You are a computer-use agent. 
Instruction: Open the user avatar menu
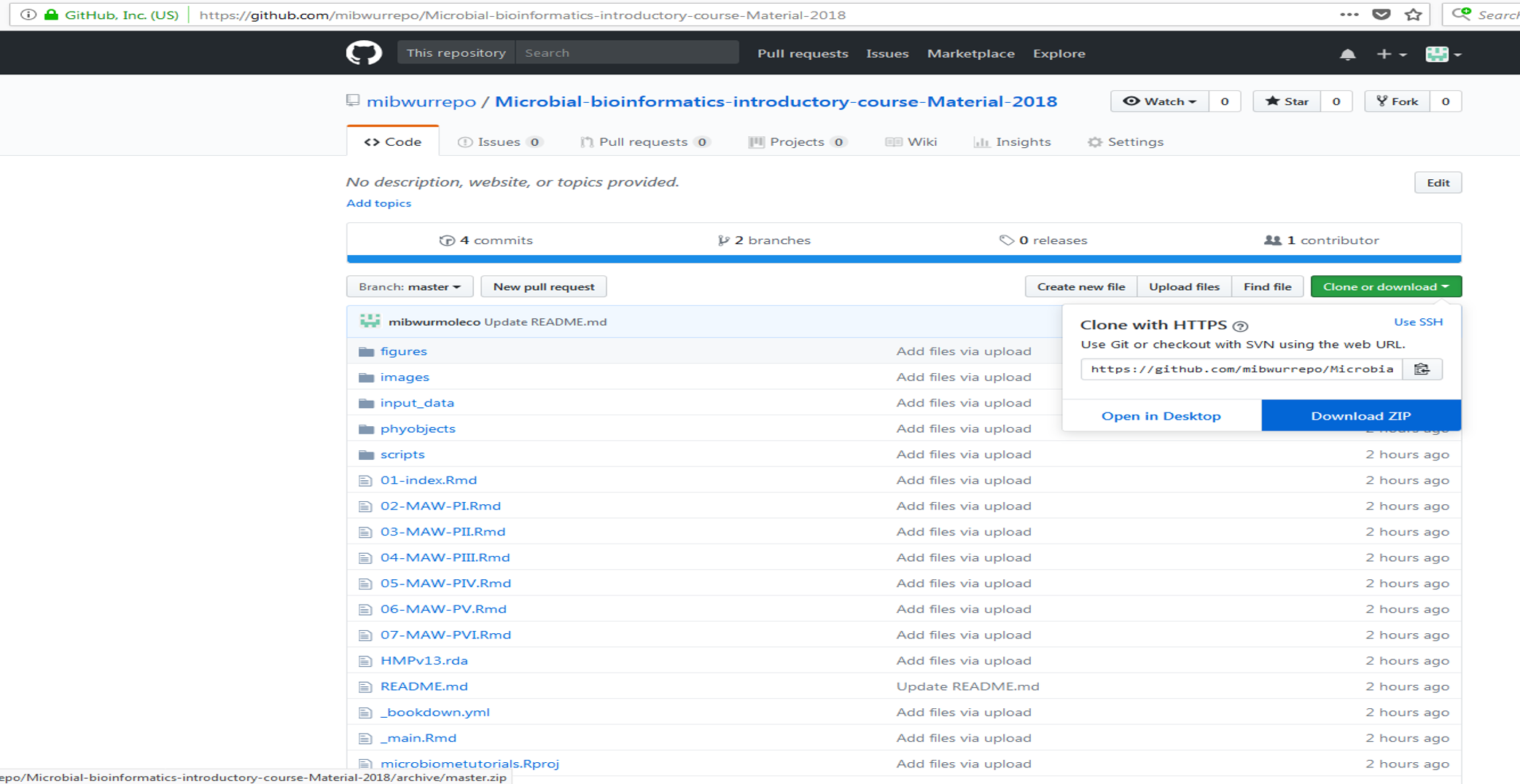coord(1443,54)
